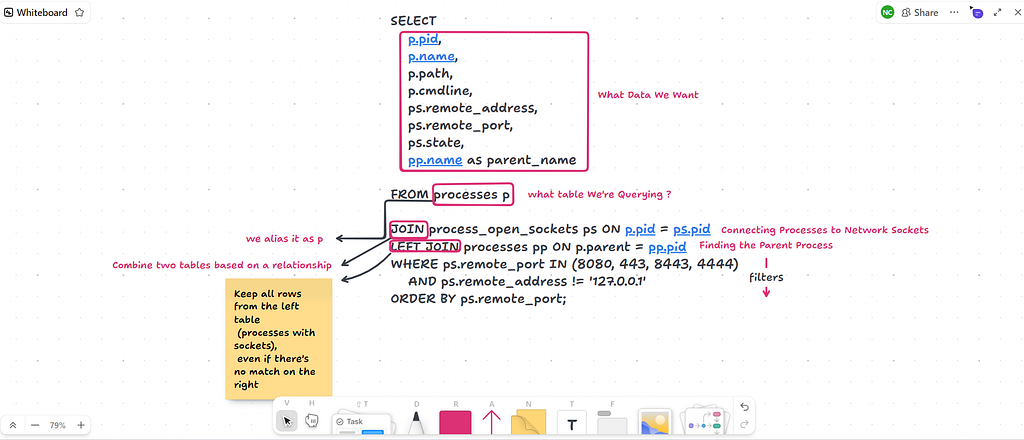Screen dimensions: 1024x440
Task: Add a yellow sticky note
Action: click(528, 422)
